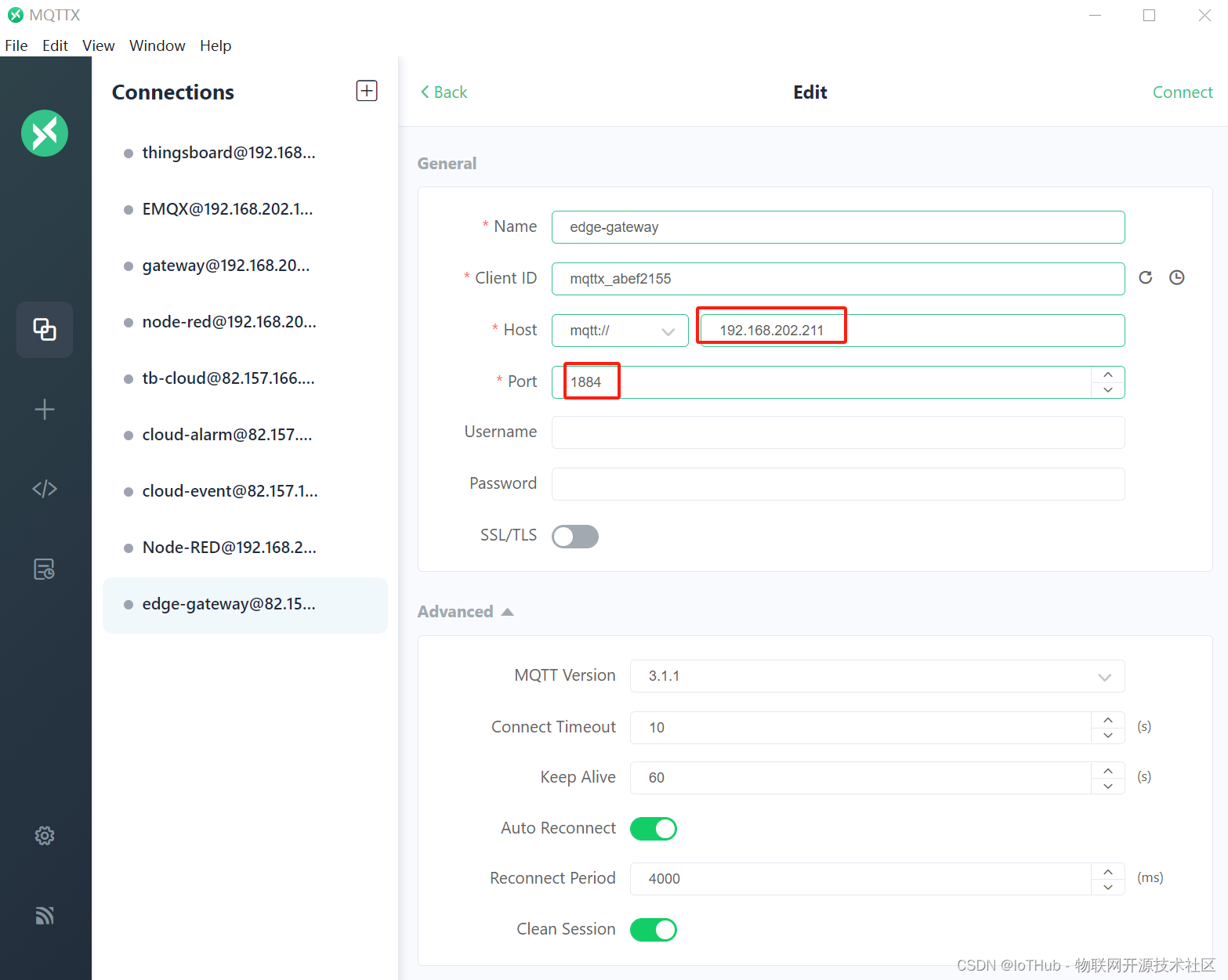Open the Settings gear icon in sidebar
The width and height of the screenshot is (1228, 980).
pyautogui.click(x=45, y=836)
